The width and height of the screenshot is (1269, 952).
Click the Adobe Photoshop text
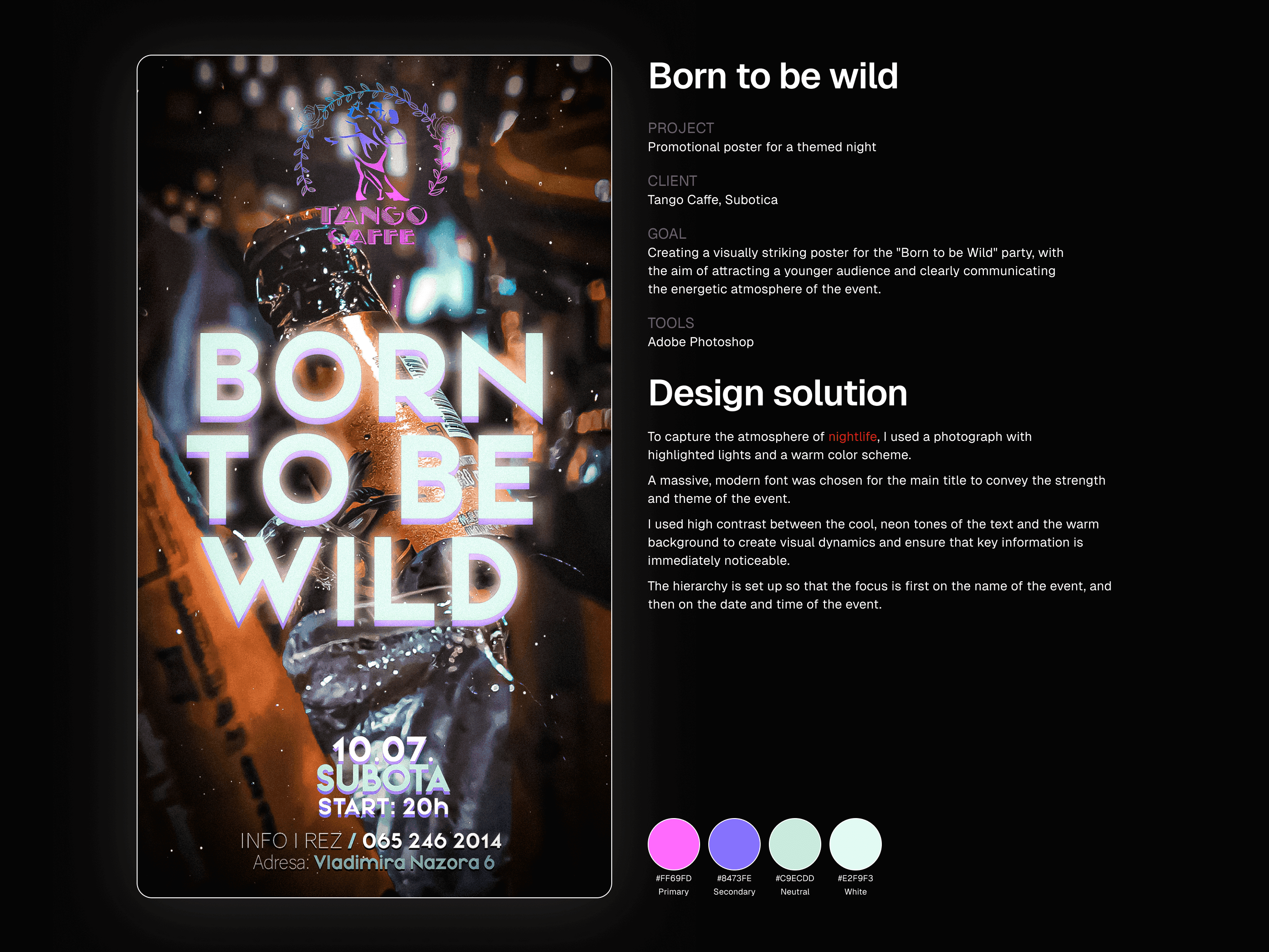click(701, 342)
